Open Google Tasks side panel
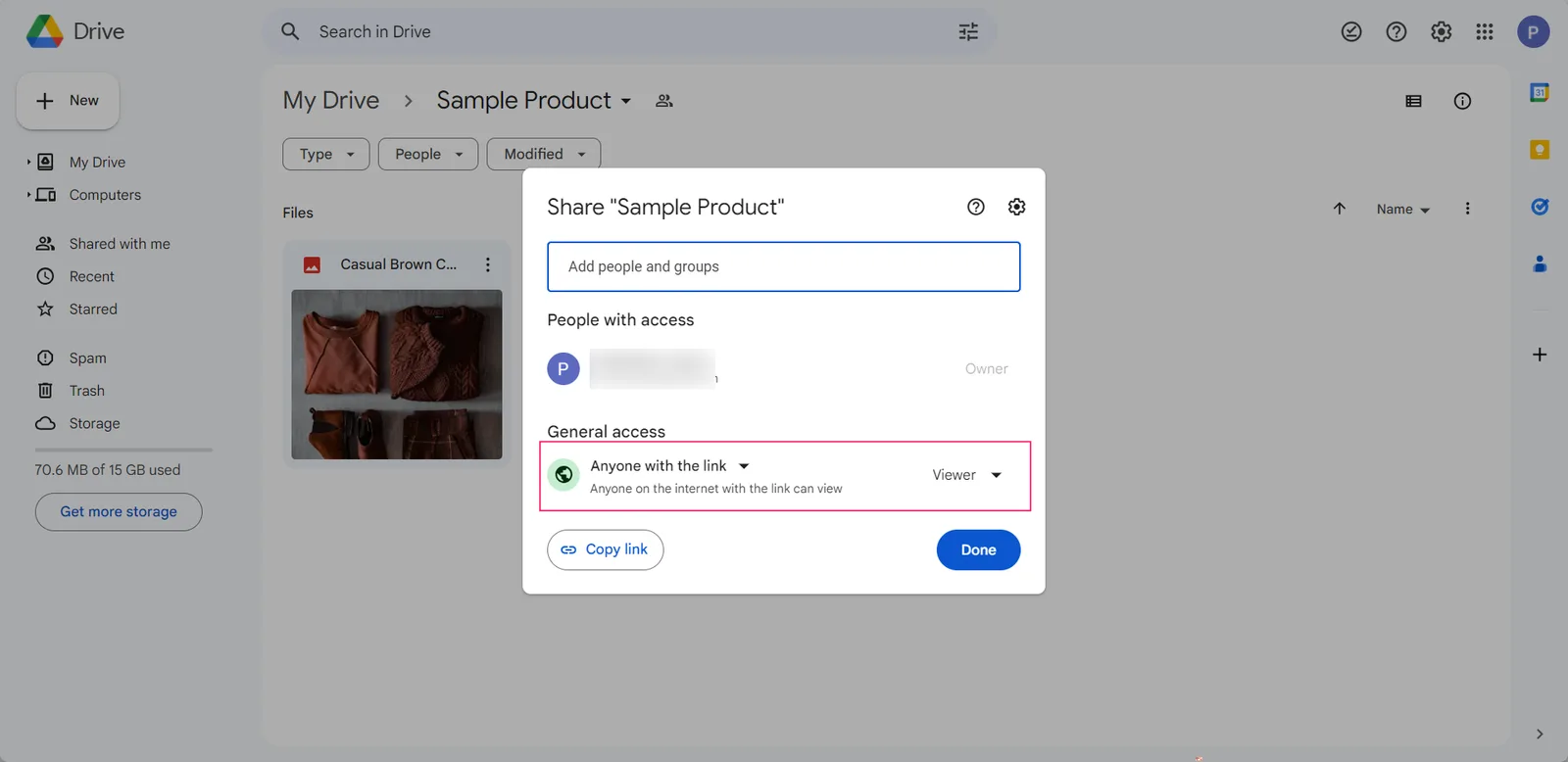The width and height of the screenshot is (1568, 762). click(1540, 207)
